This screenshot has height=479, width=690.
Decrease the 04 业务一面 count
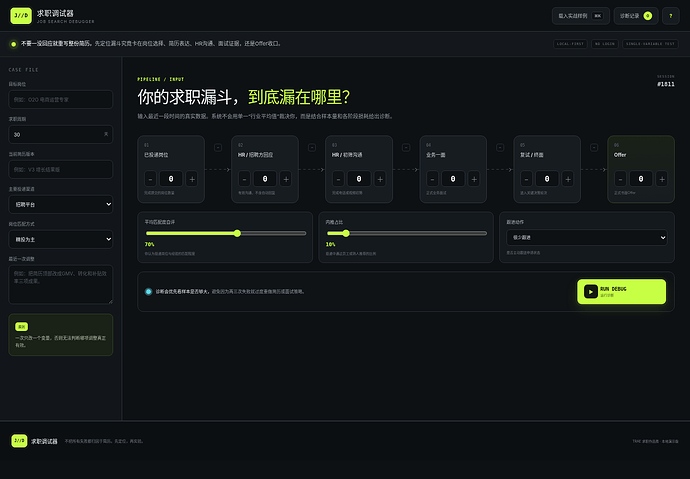tap(433, 179)
